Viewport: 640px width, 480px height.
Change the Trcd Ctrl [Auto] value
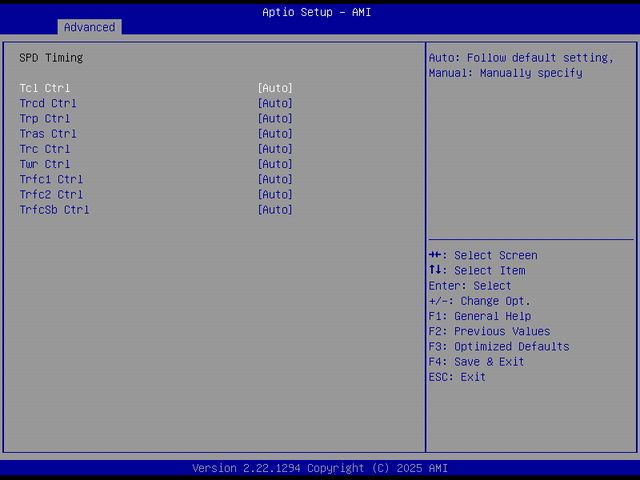tap(275, 103)
